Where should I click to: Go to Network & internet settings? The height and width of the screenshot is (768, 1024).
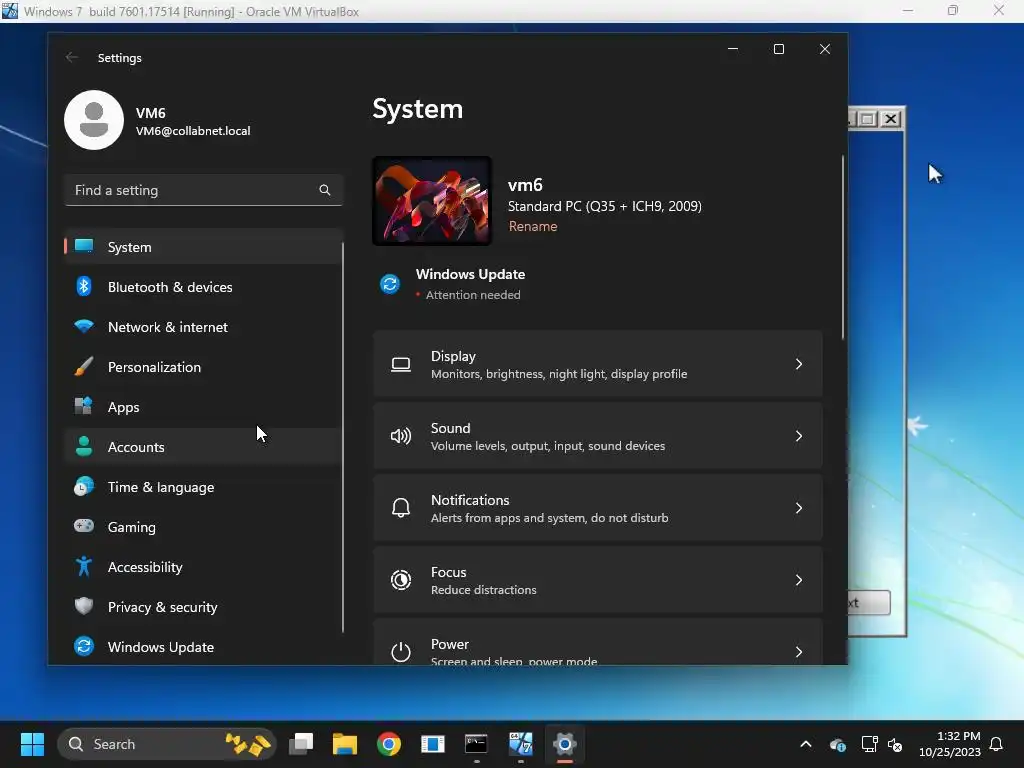(x=203, y=327)
